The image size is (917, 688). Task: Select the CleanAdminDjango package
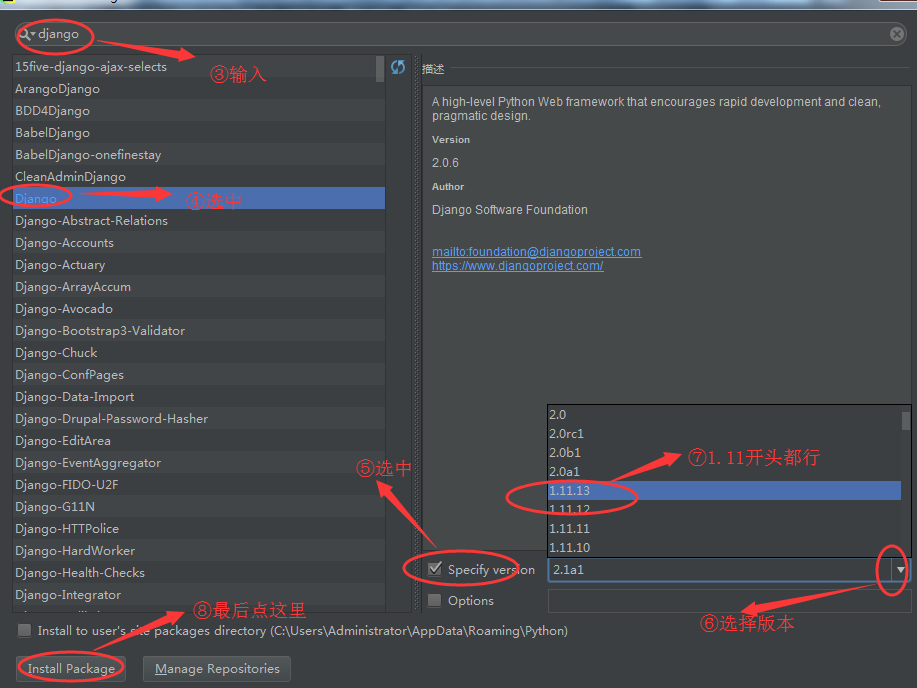(x=199, y=177)
